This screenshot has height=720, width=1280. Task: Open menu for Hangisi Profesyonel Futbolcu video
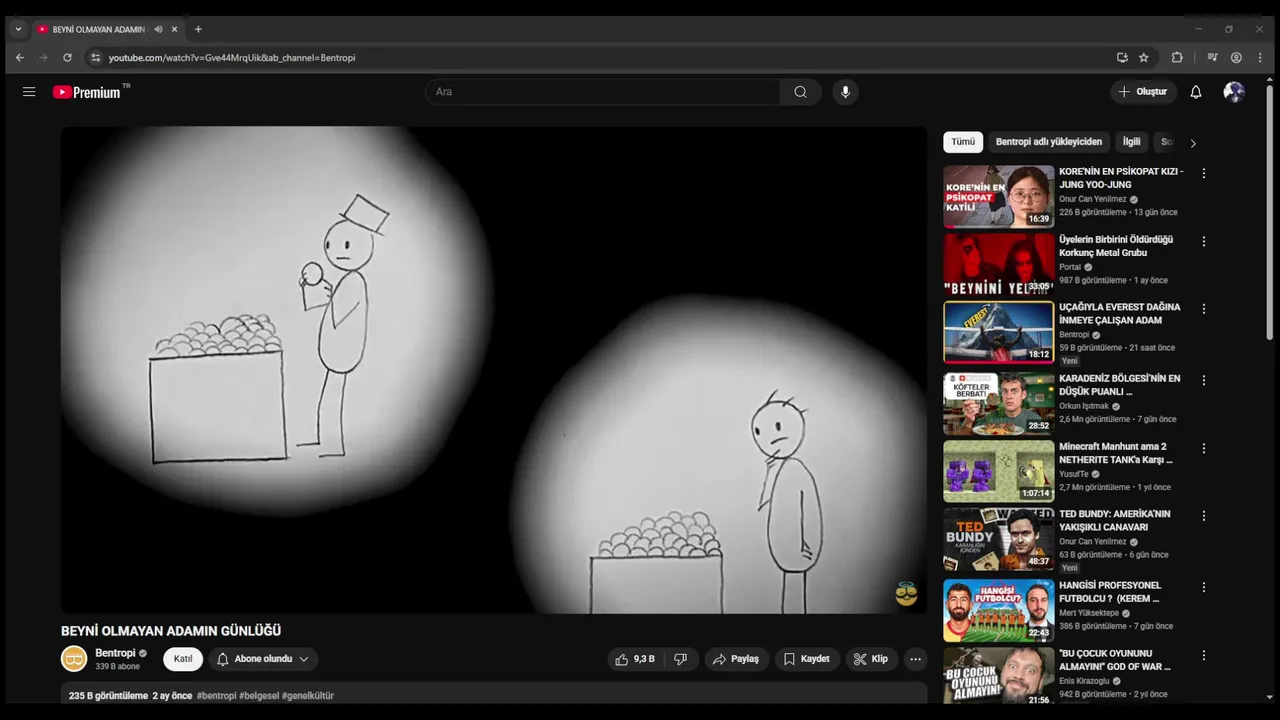(1204, 587)
